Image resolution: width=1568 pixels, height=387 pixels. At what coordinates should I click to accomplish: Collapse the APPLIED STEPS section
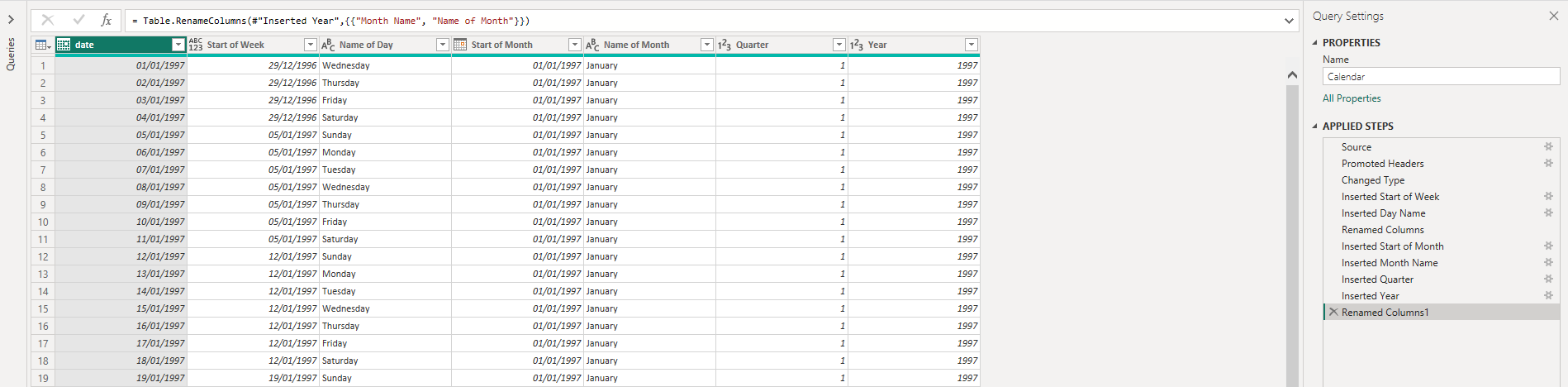point(1315,126)
